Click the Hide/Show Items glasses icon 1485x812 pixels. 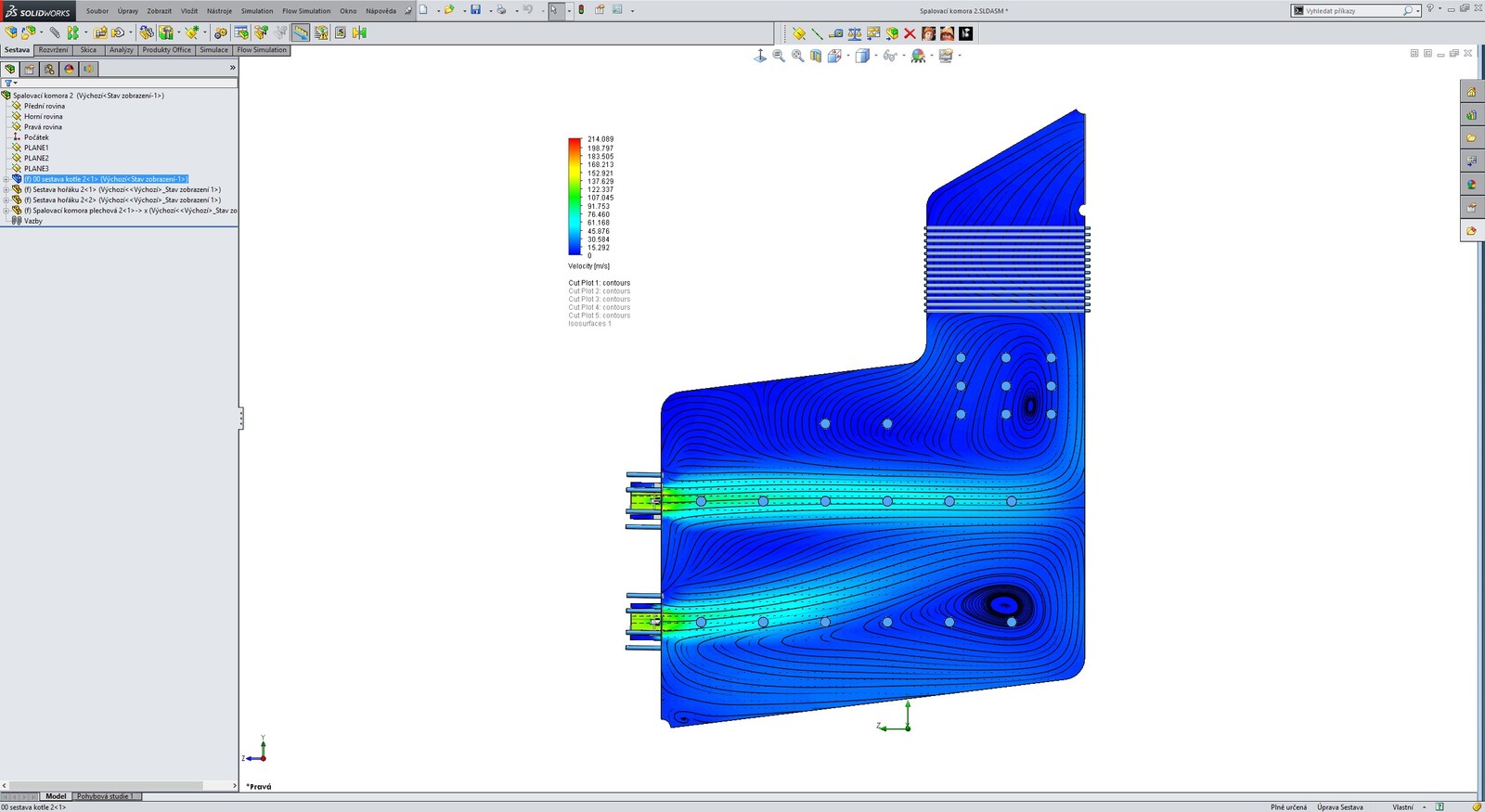[890, 56]
